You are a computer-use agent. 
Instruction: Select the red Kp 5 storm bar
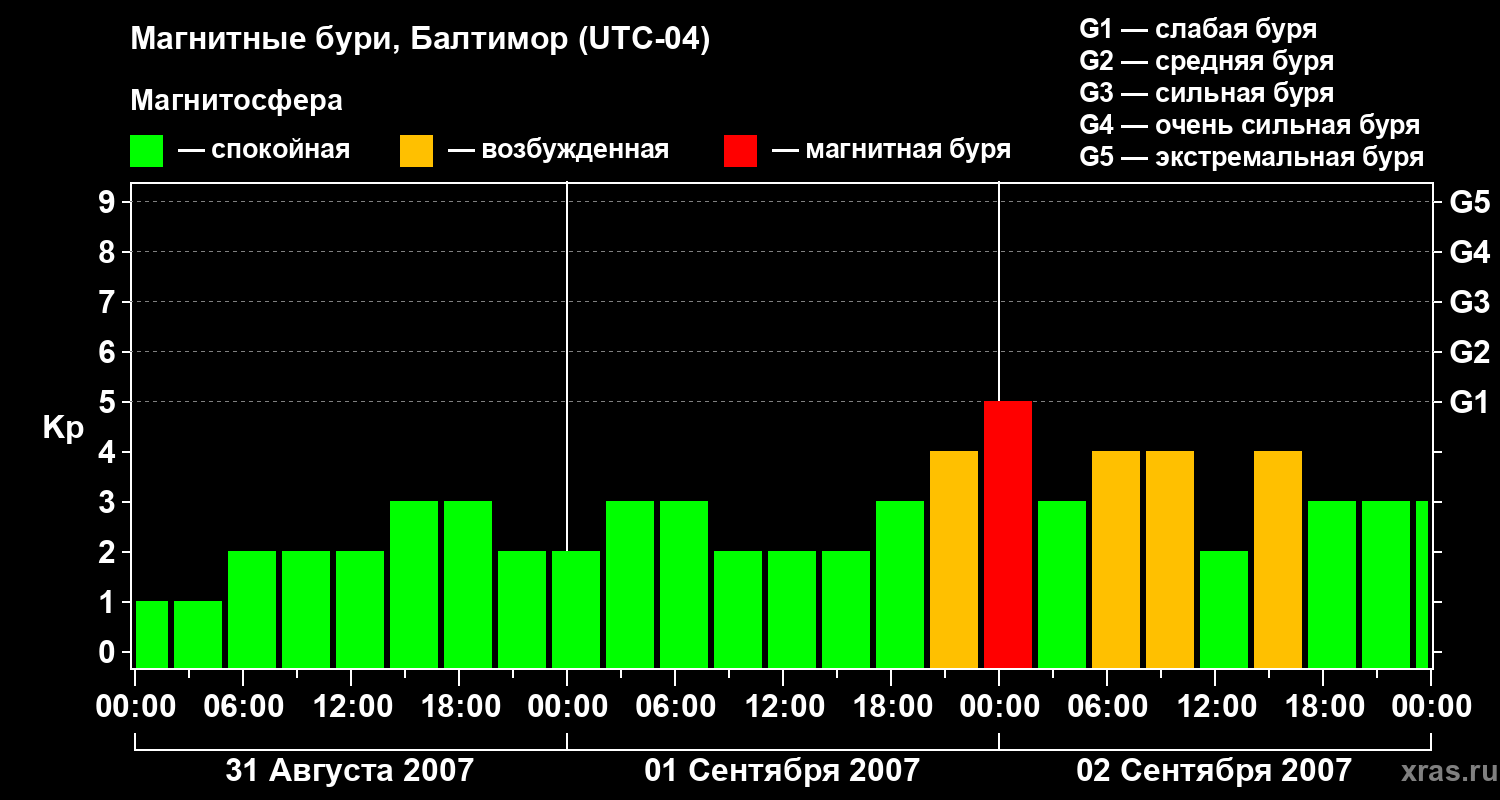(1008, 534)
